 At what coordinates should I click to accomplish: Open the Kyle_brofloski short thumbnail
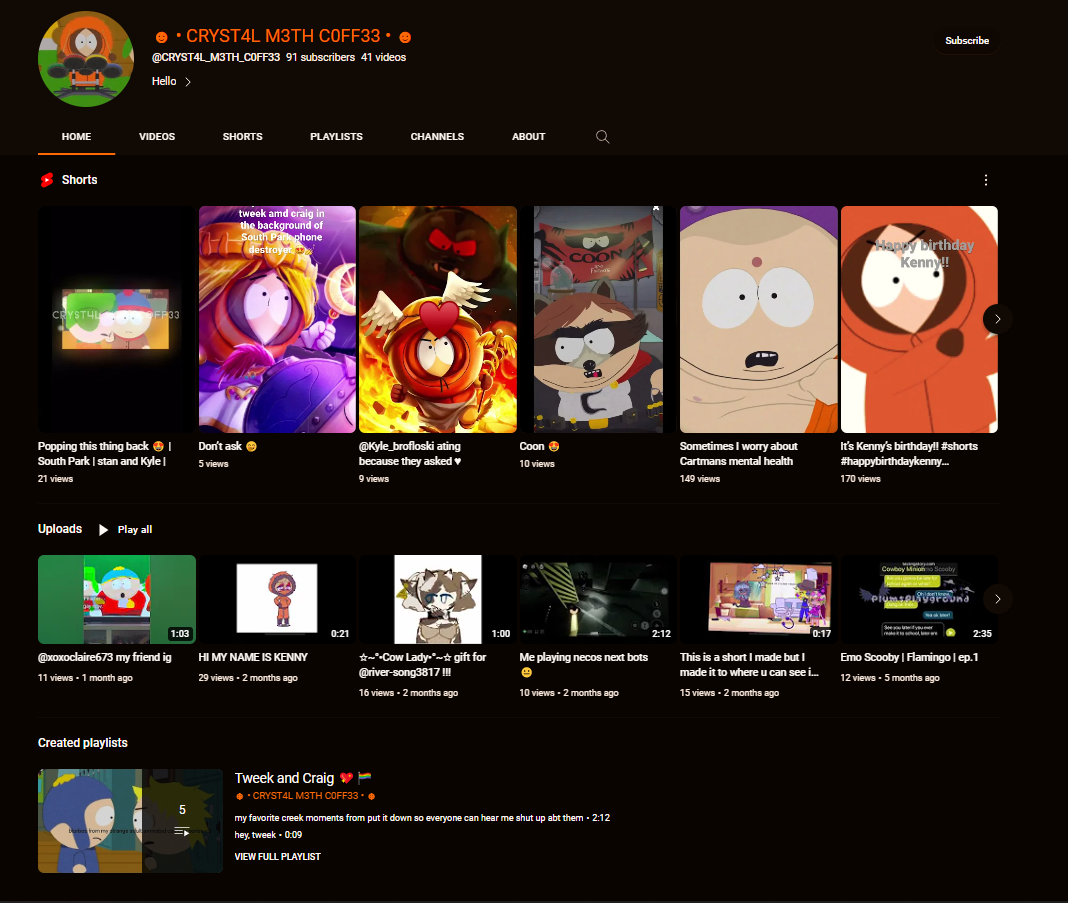pyautogui.click(x=438, y=319)
